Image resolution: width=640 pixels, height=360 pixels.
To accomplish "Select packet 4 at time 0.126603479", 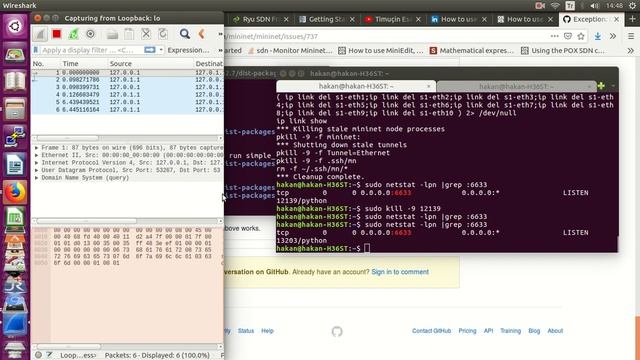I will point(127,95).
